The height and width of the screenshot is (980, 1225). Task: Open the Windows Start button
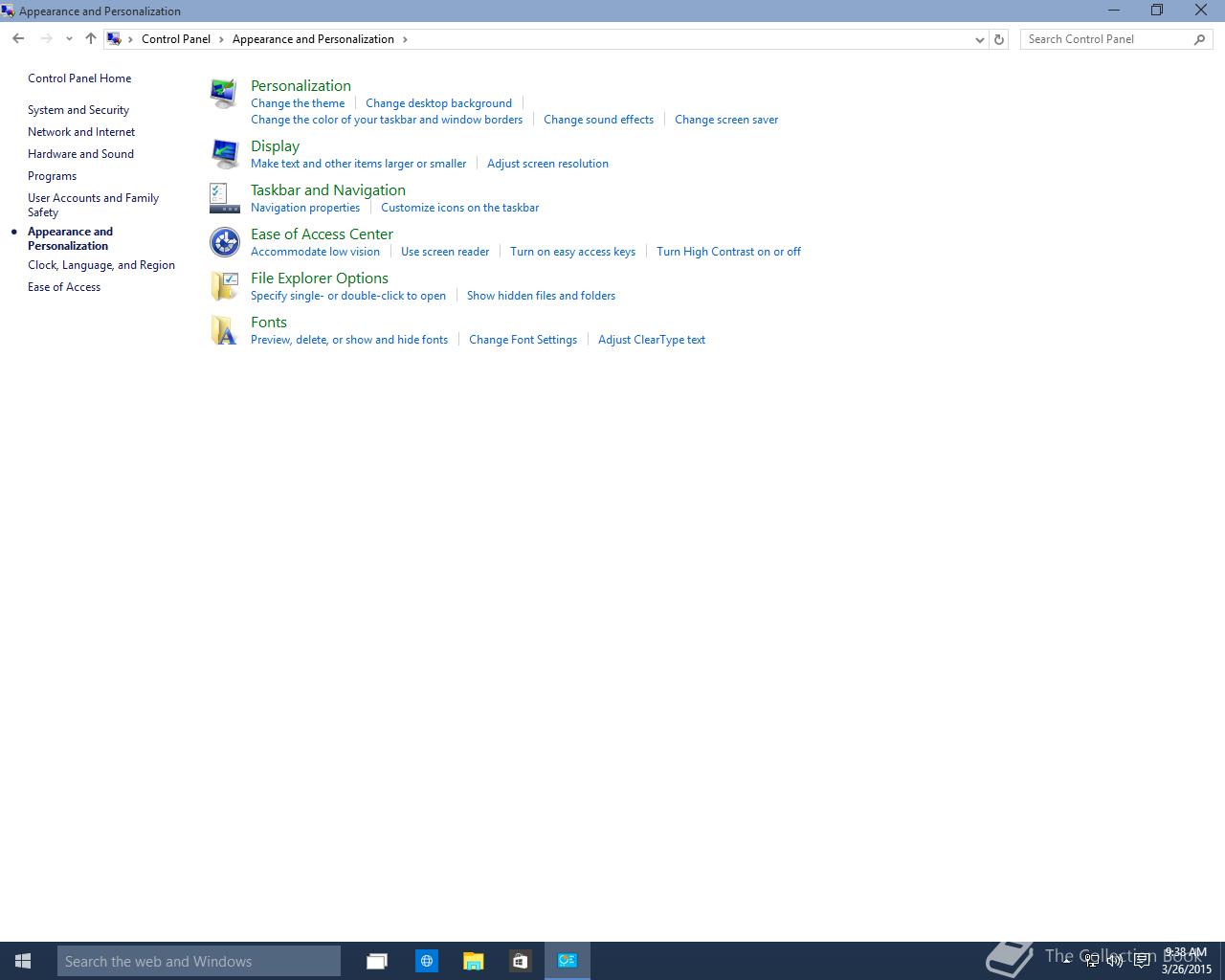(x=23, y=961)
